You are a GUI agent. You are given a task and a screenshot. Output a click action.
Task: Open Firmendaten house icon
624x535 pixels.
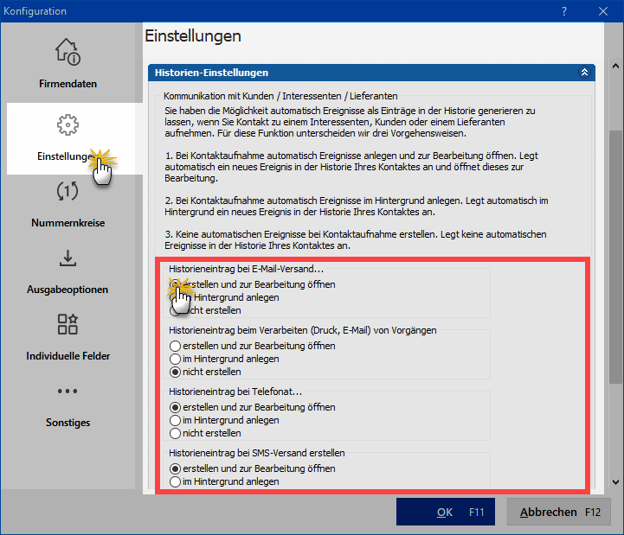(68, 51)
